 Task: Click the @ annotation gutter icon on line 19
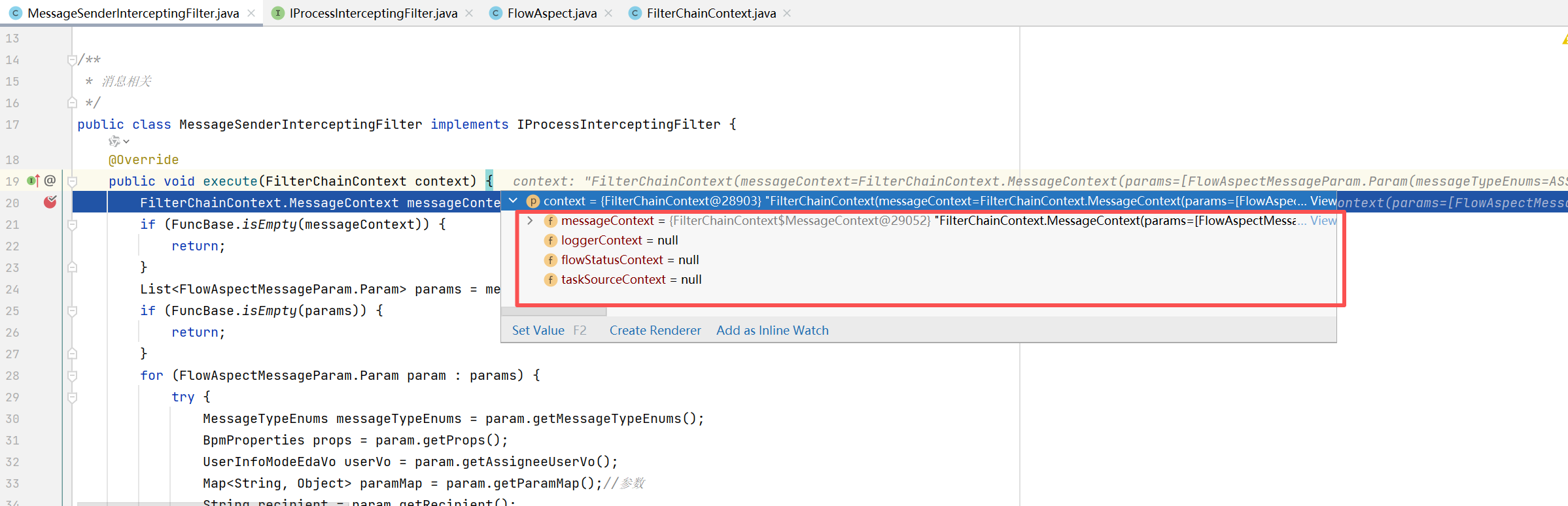[x=50, y=181]
